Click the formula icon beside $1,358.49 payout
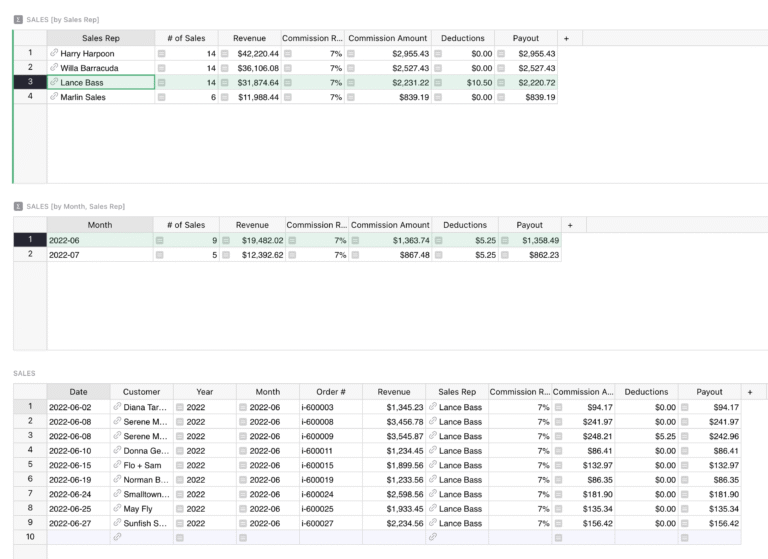The image size is (768, 559). 504,241
